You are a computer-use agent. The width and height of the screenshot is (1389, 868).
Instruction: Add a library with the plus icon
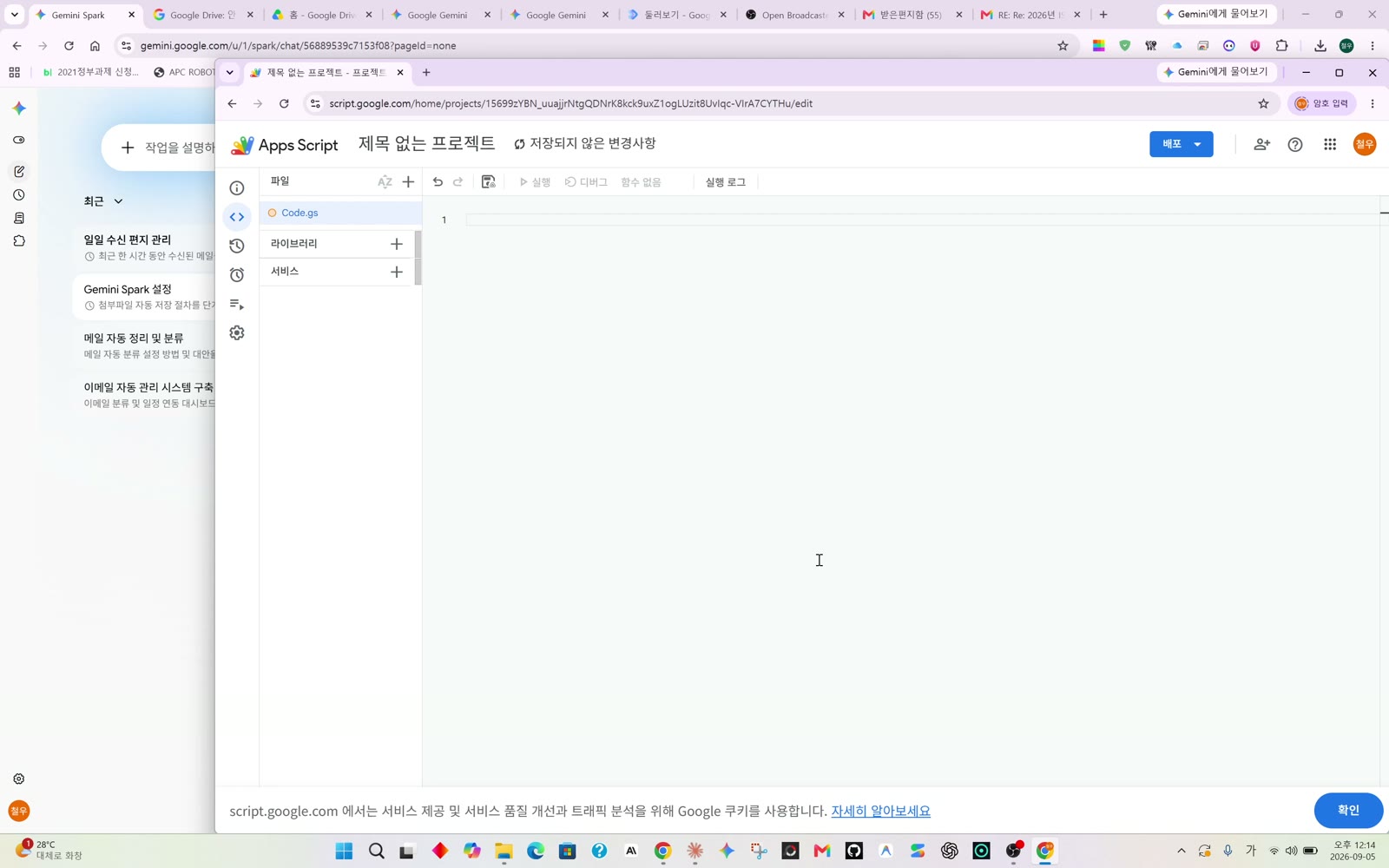click(x=397, y=244)
